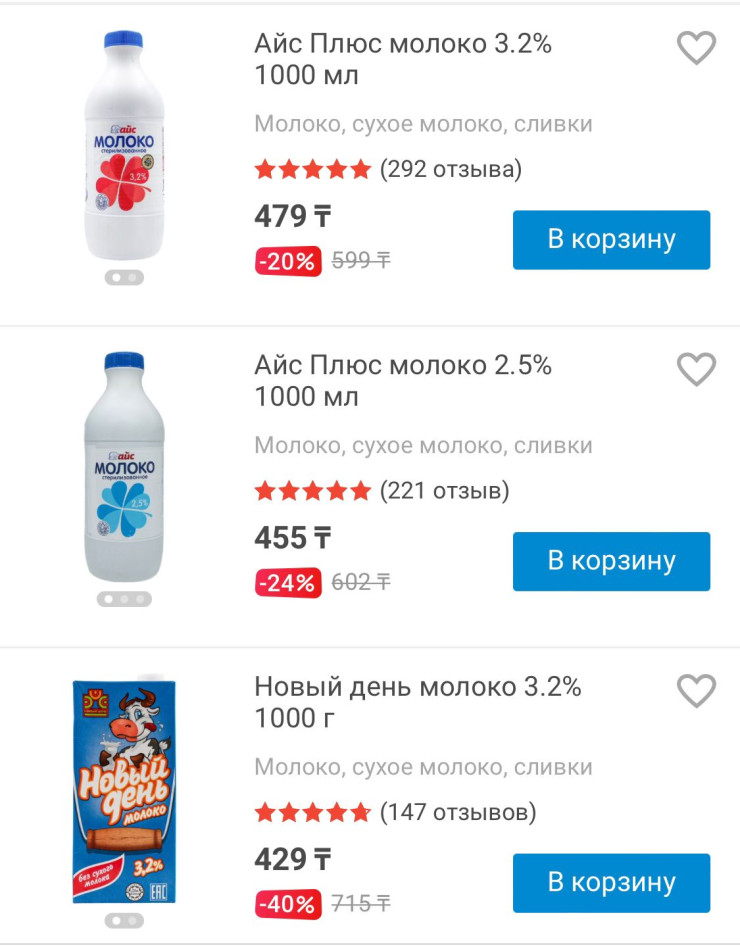The height and width of the screenshot is (947, 740).
Task: Open the Новый день milk carton image
Action: [x=124, y=790]
